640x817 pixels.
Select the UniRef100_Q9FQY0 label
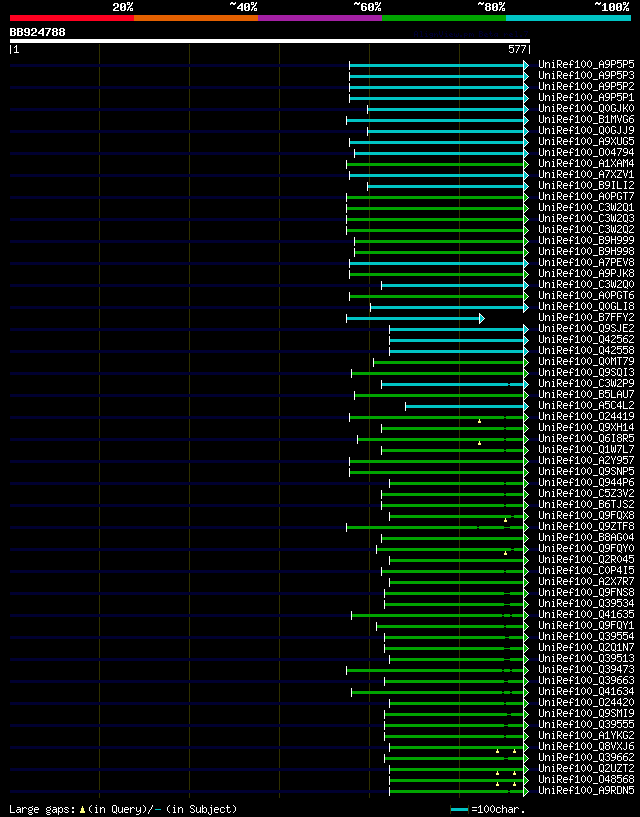click(586, 549)
